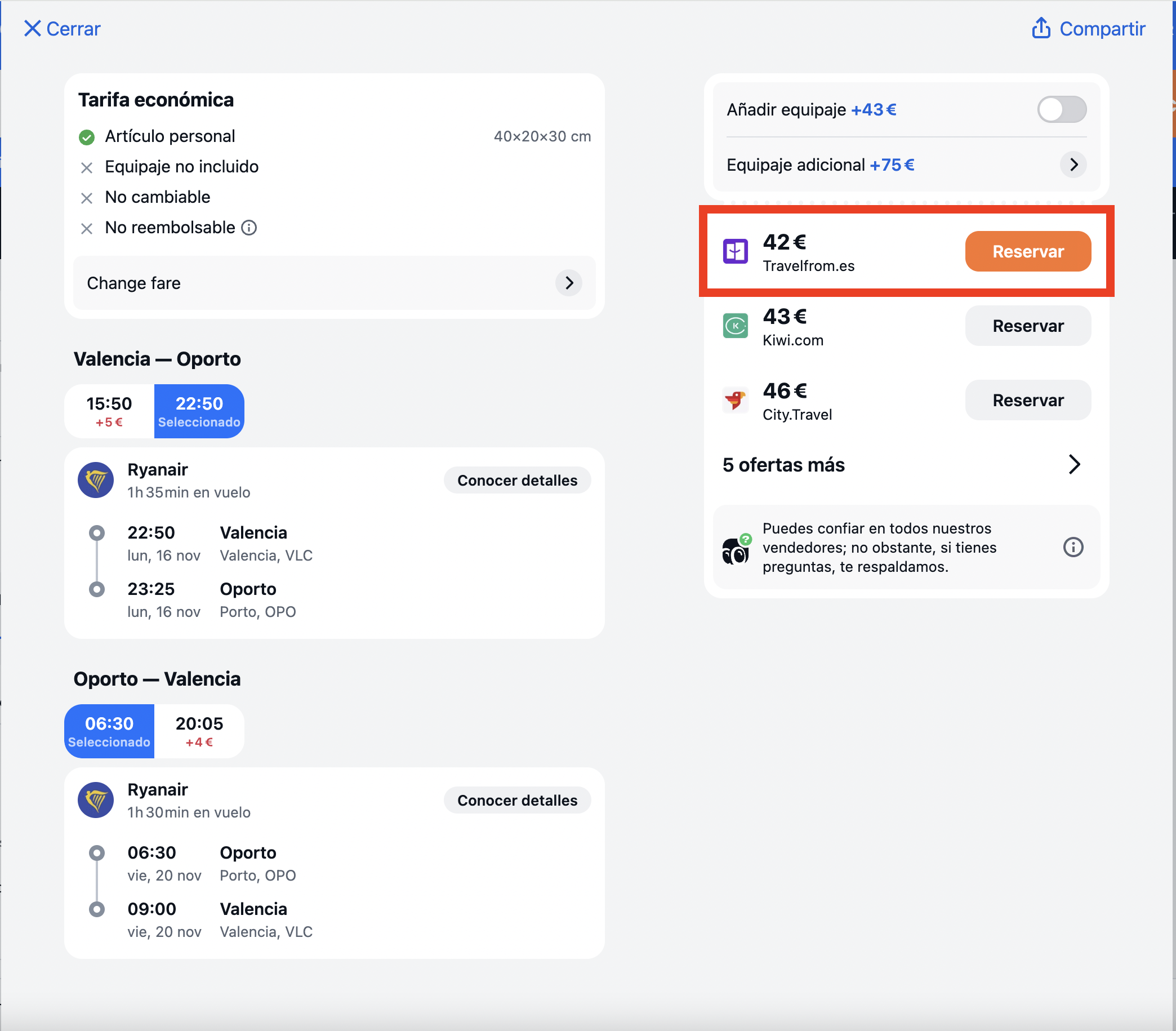This screenshot has width=1176, height=1031.
Task: Click the 1h 30min en vuelo duration
Action: click(189, 812)
